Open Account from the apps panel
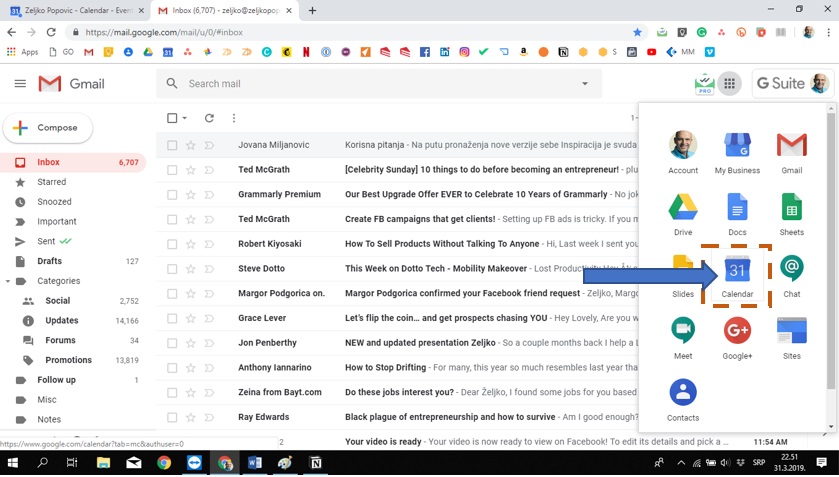Viewport: 839px width, 477px height. (x=683, y=153)
